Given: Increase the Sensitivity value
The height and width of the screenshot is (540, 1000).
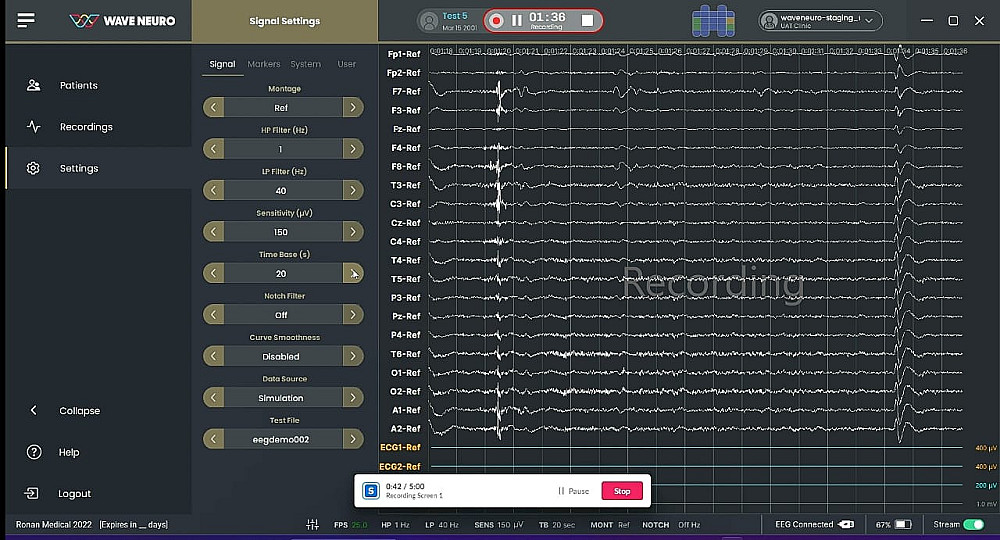Looking at the screenshot, I should click(x=353, y=232).
